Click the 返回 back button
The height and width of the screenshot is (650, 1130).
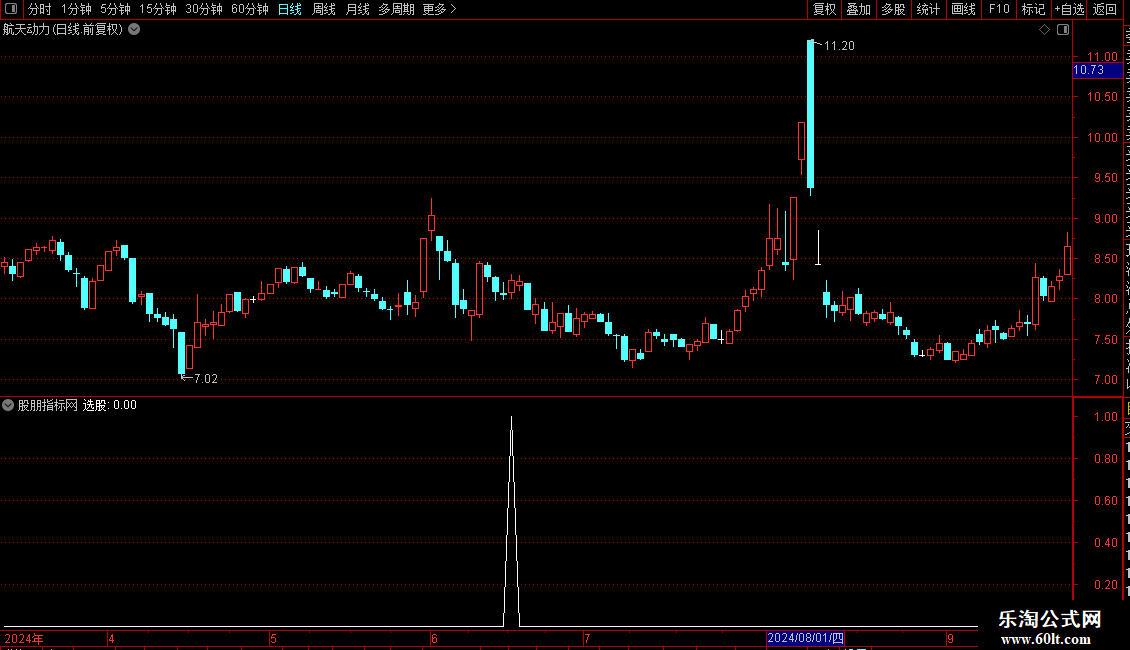click(1105, 9)
